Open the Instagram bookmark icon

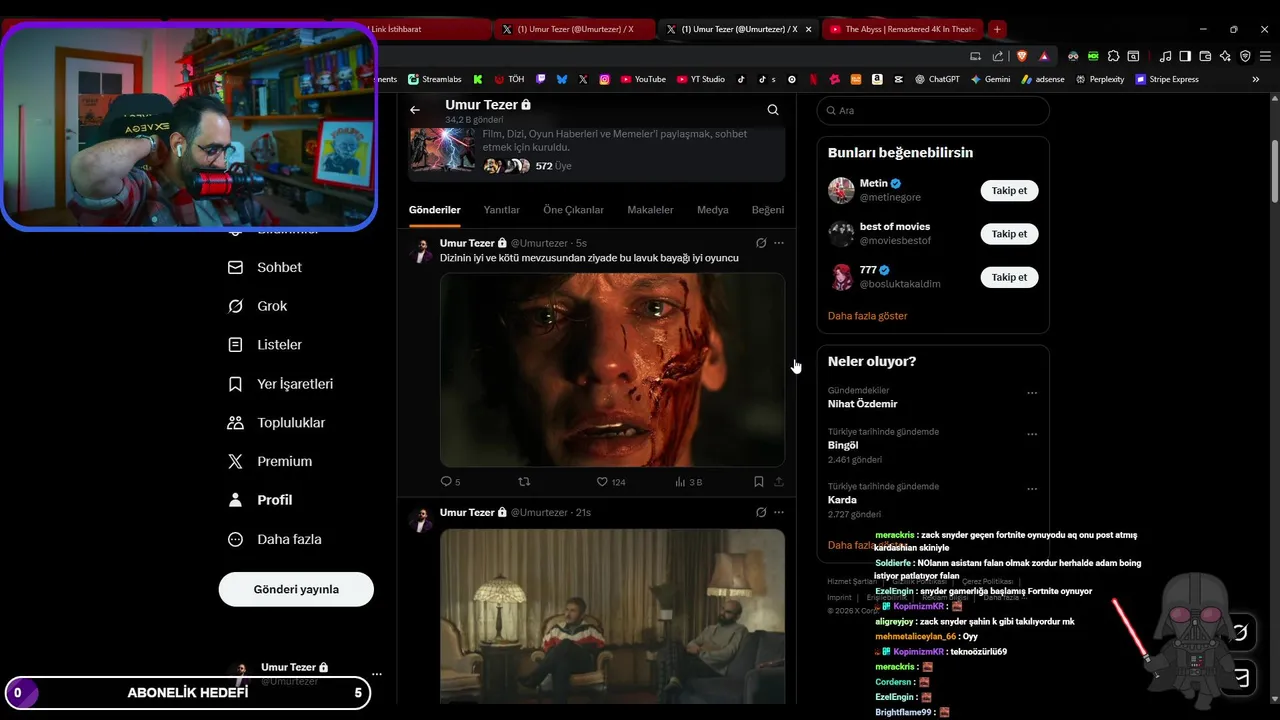[605, 79]
